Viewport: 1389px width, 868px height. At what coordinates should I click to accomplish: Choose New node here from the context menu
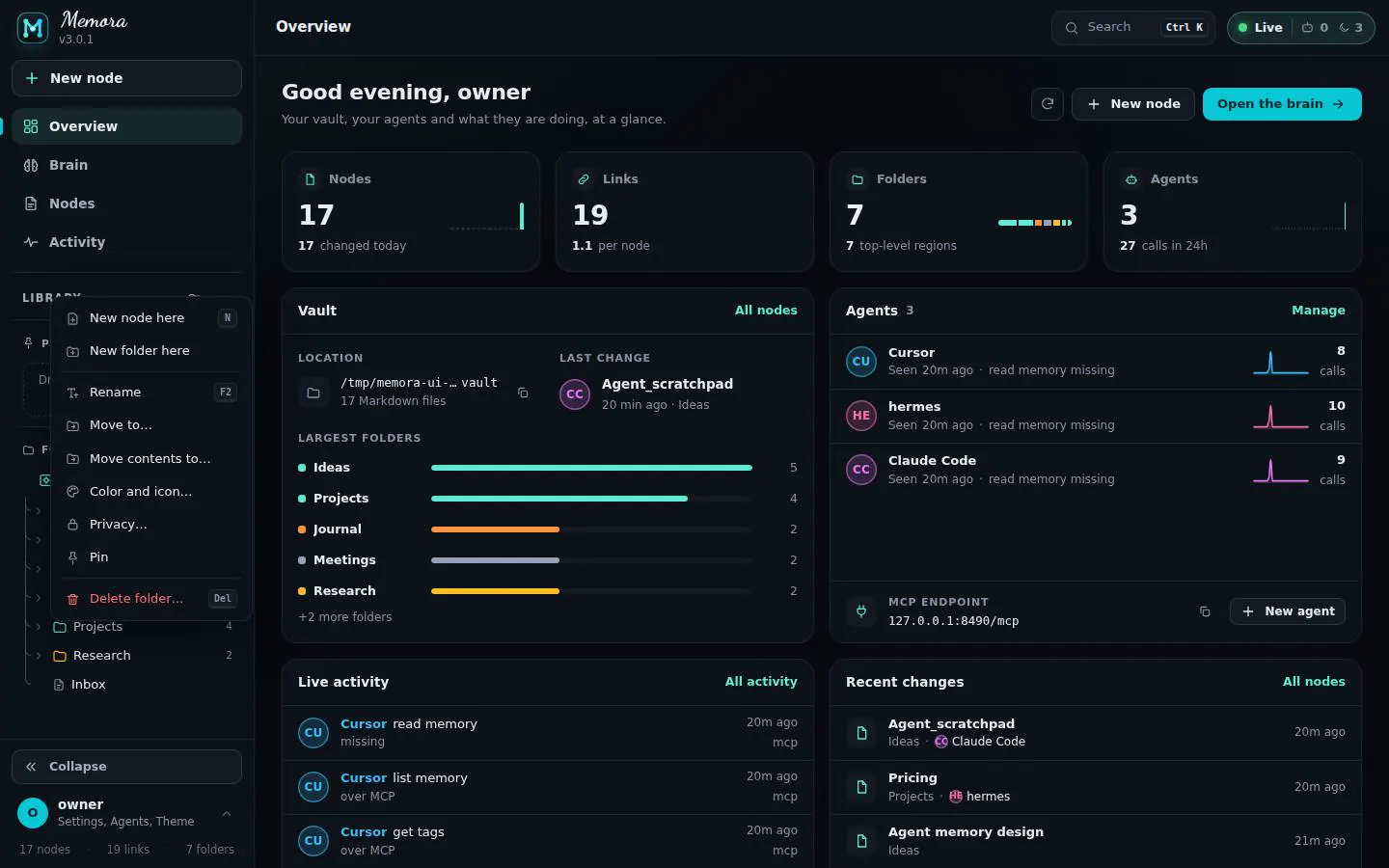coord(151,318)
